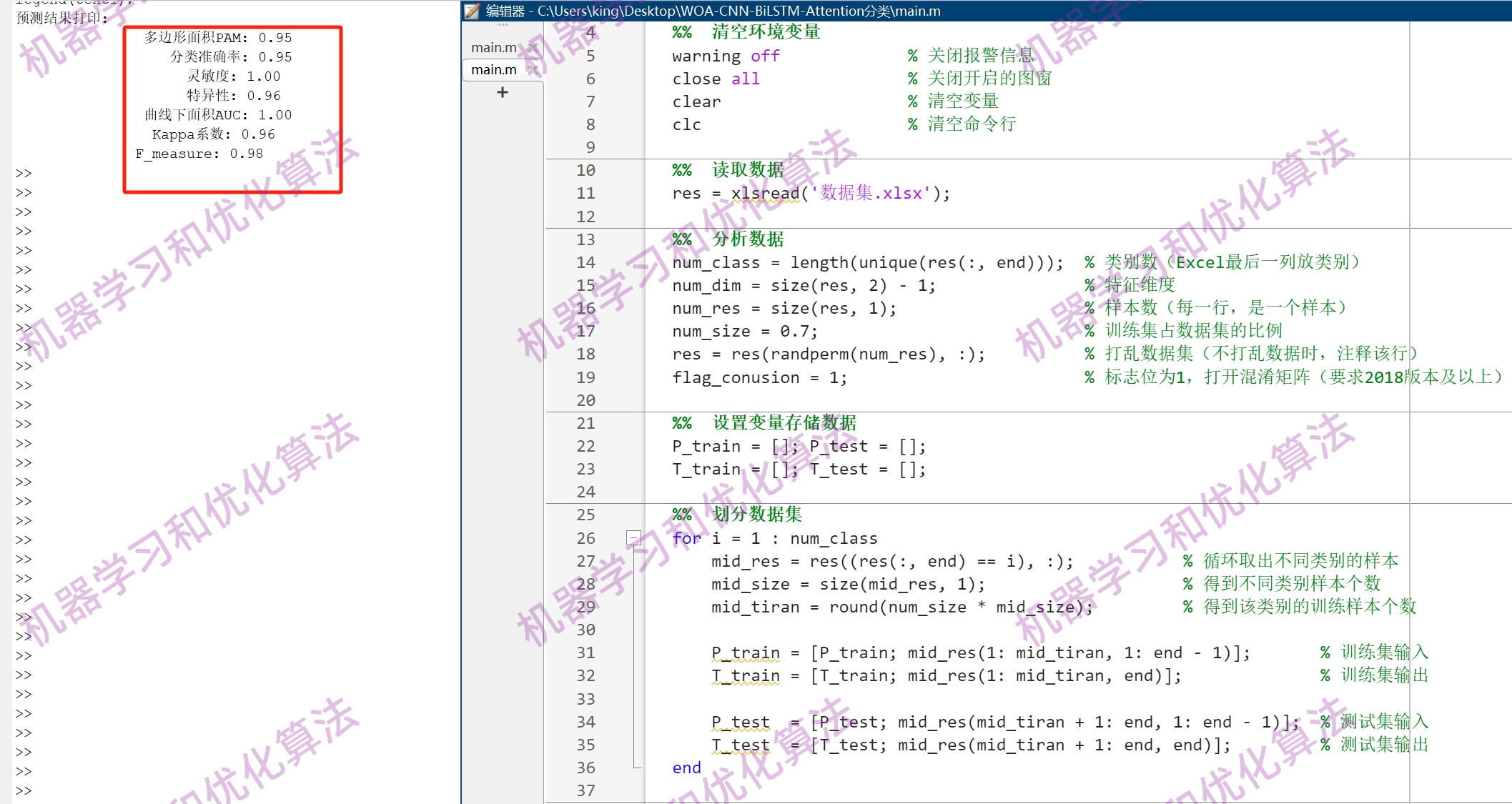The height and width of the screenshot is (804, 1512).
Task: Click the underlined P_train variable on line 31
Action: pos(744,652)
